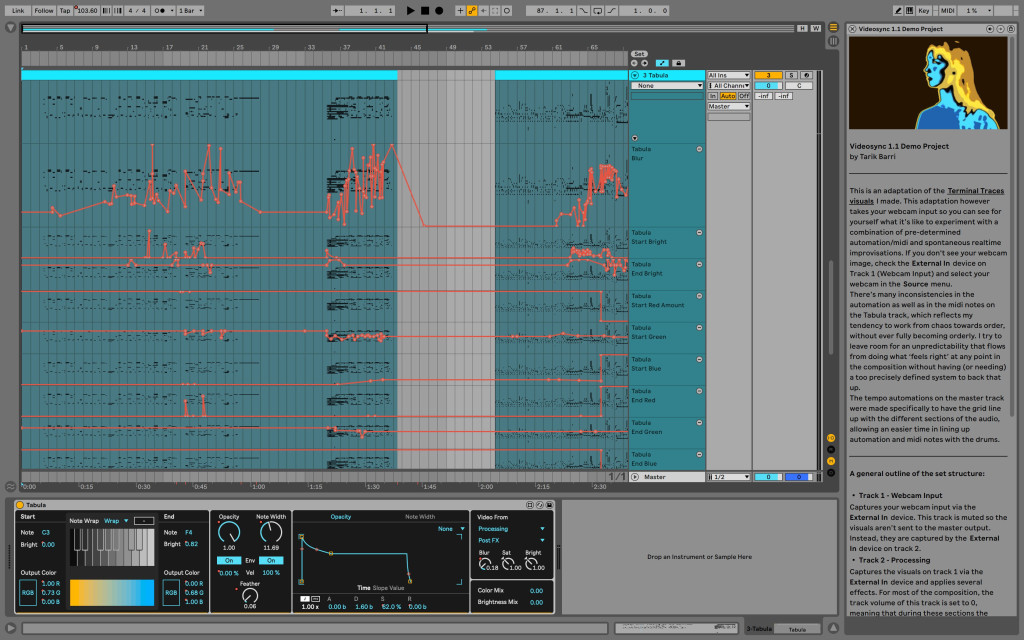Toggle the automation mode button by Set
Viewport: 1024px width, 640px height.
[661, 63]
